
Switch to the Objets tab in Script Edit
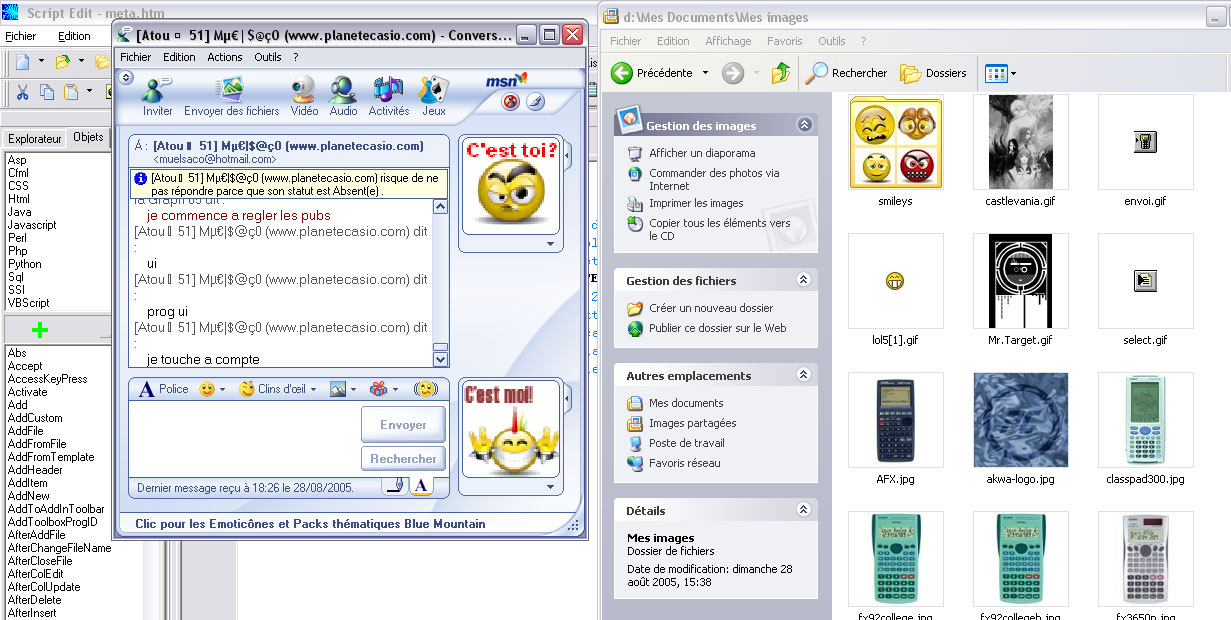[x=89, y=138]
